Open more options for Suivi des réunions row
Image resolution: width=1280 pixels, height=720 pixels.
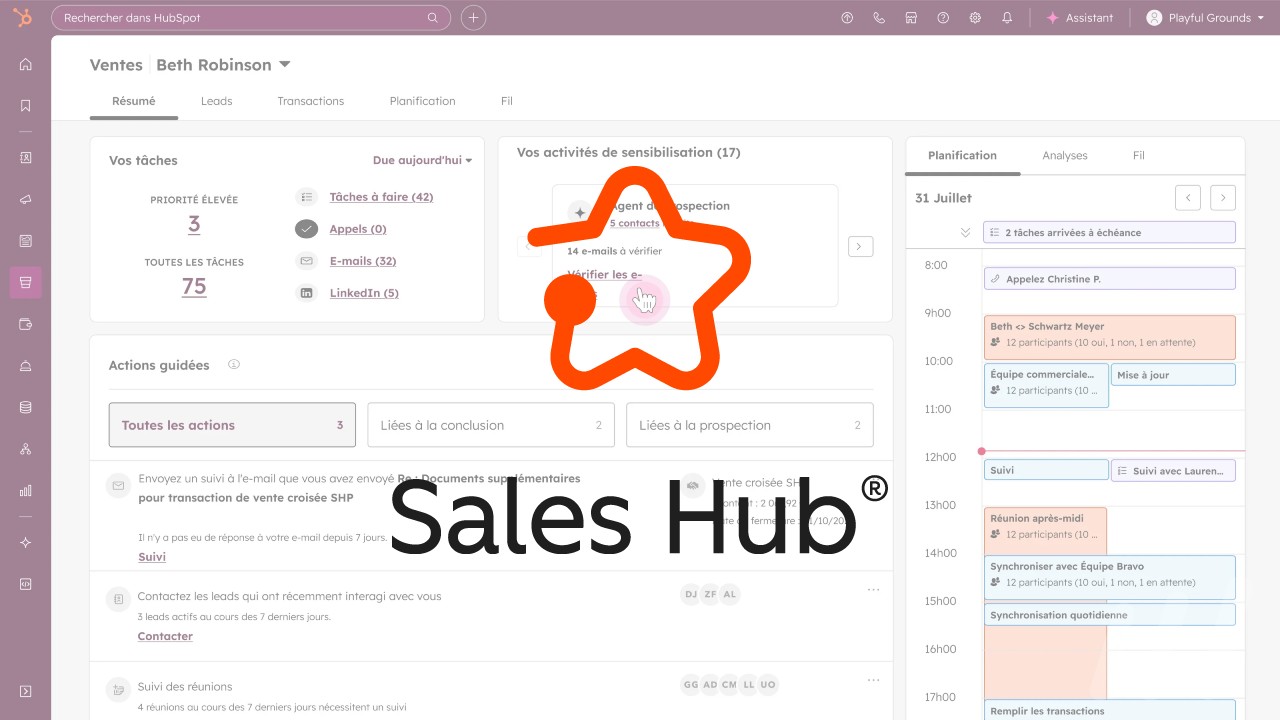click(873, 680)
